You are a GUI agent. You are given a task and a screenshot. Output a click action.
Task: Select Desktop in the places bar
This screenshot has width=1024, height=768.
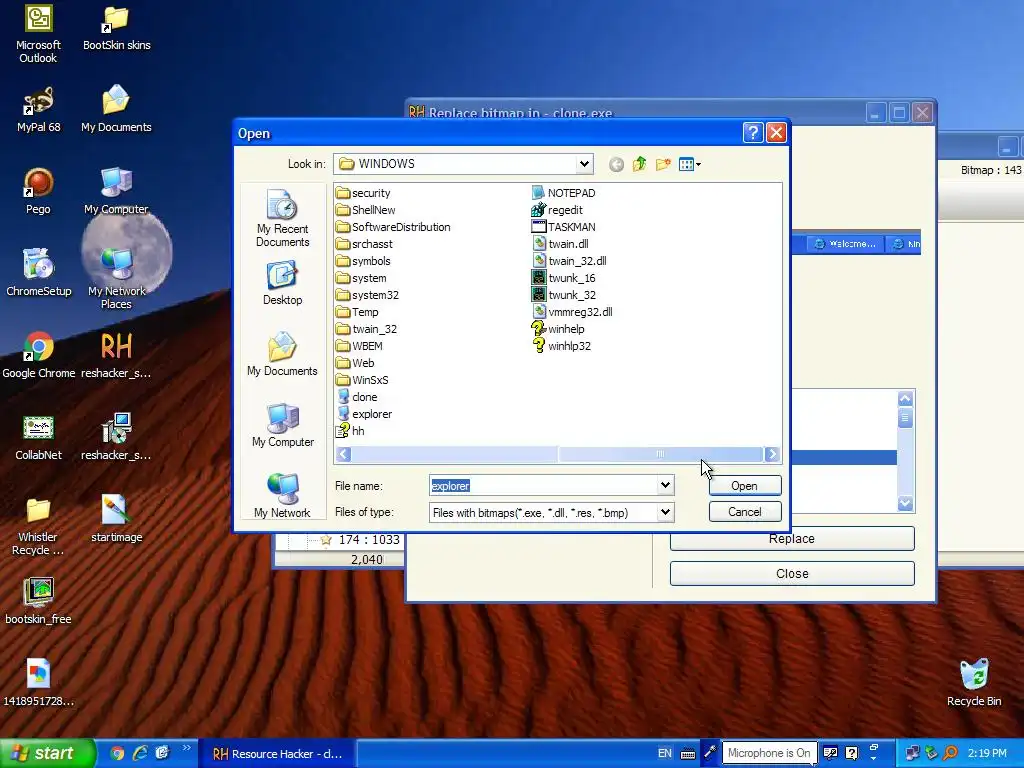tap(282, 283)
